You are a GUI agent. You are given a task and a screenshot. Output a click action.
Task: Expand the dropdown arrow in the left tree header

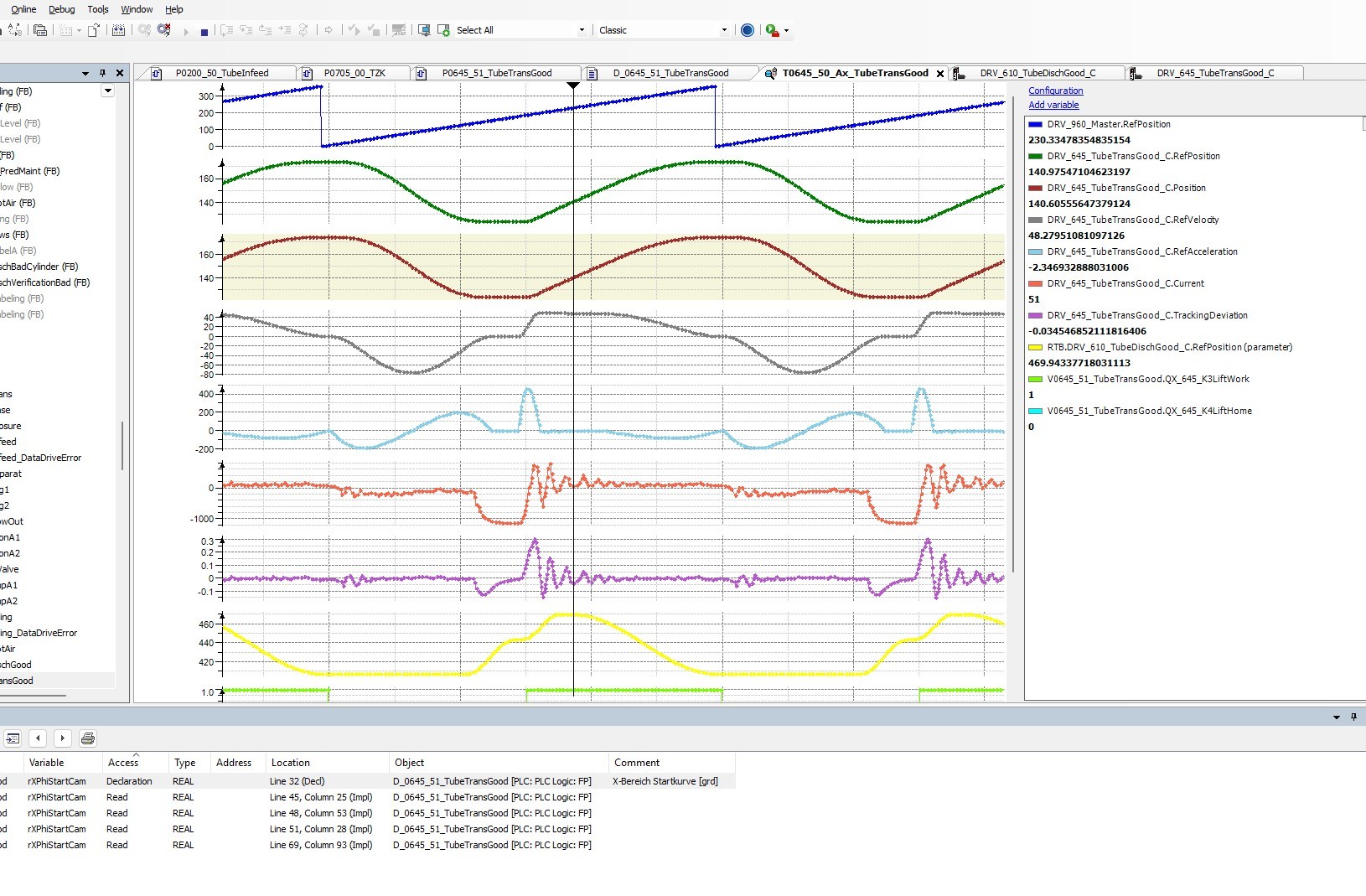(107, 91)
